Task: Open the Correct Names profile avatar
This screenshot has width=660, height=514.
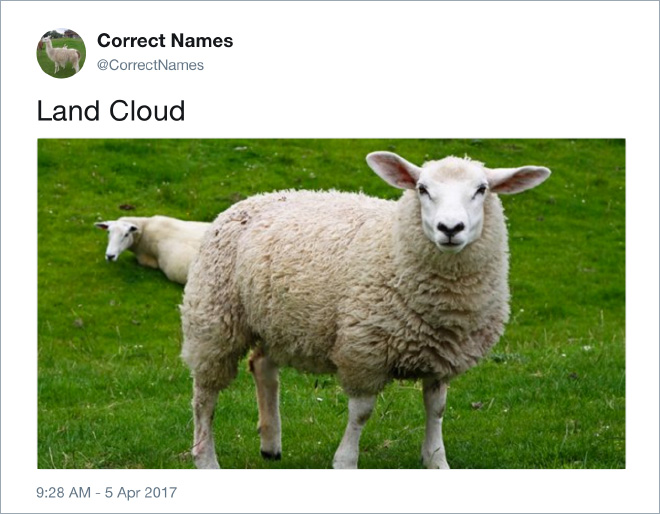Action: pyautogui.click(x=61, y=53)
